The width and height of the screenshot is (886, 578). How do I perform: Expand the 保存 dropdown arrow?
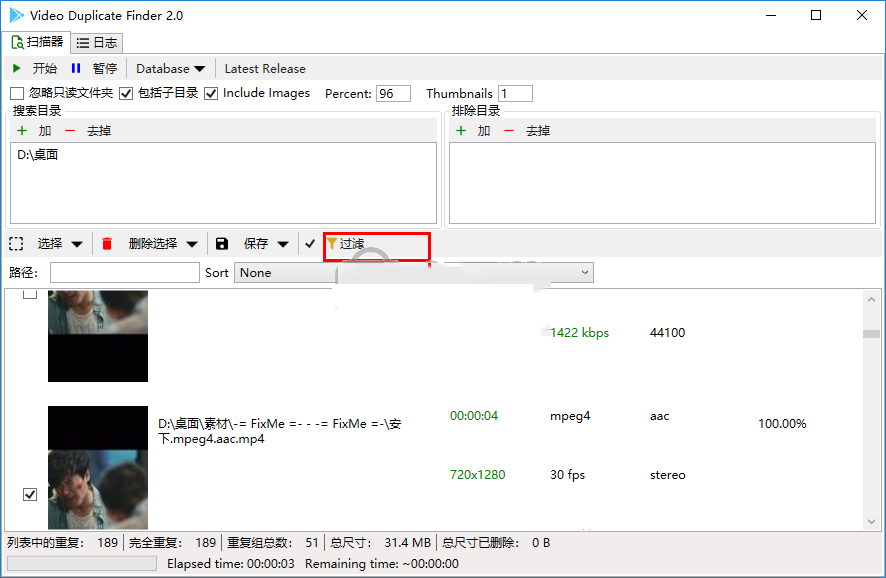[x=283, y=244]
